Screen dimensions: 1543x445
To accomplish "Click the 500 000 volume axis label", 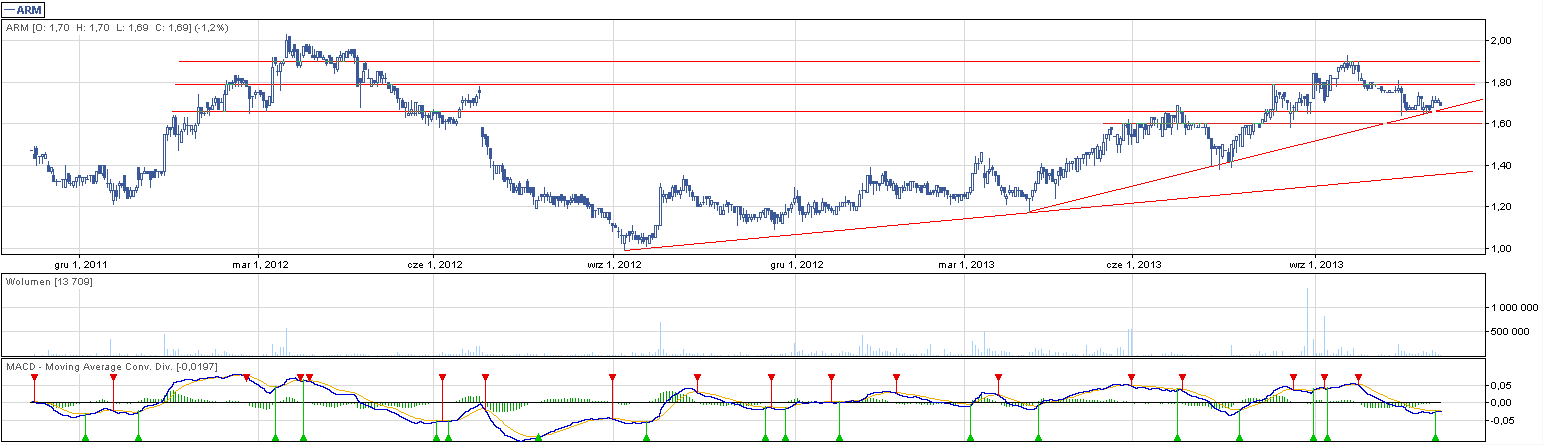I will point(1512,333).
